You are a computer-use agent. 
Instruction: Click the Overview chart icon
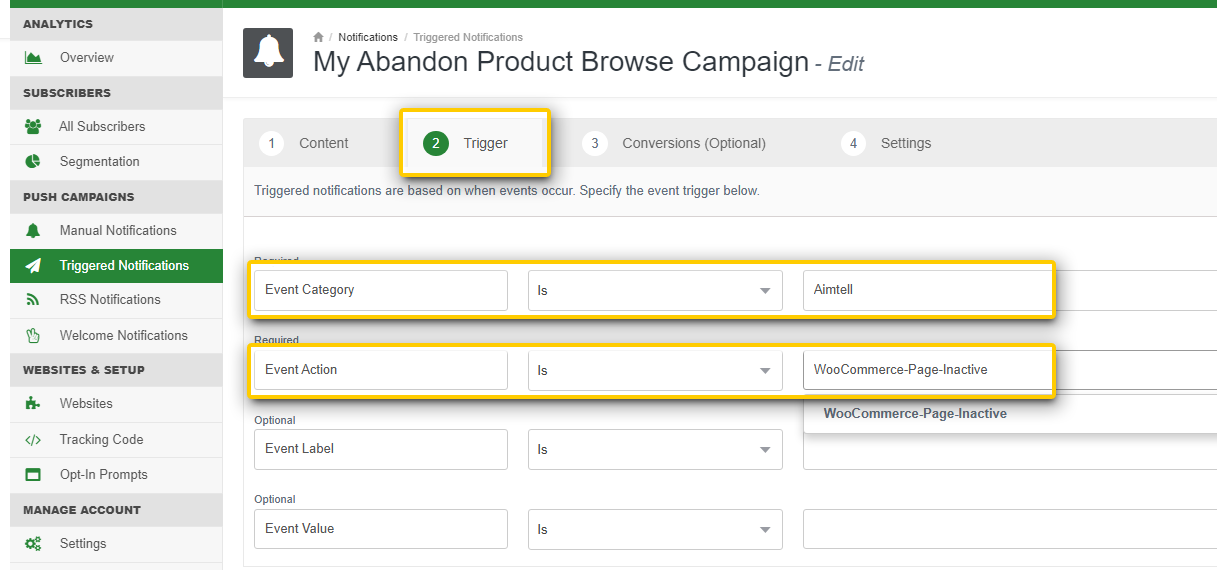coord(33,58)
